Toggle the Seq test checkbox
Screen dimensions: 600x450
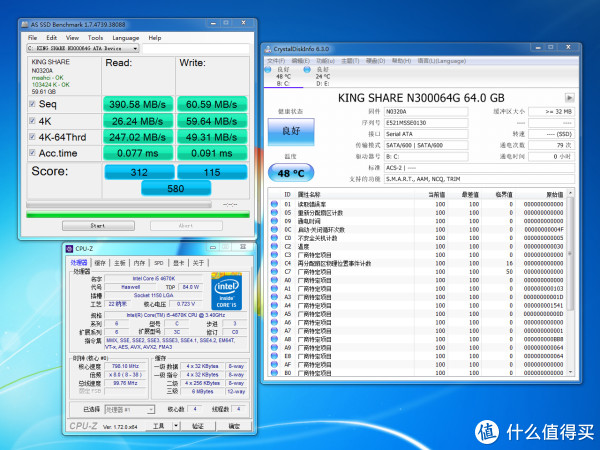tap(33, 104)
